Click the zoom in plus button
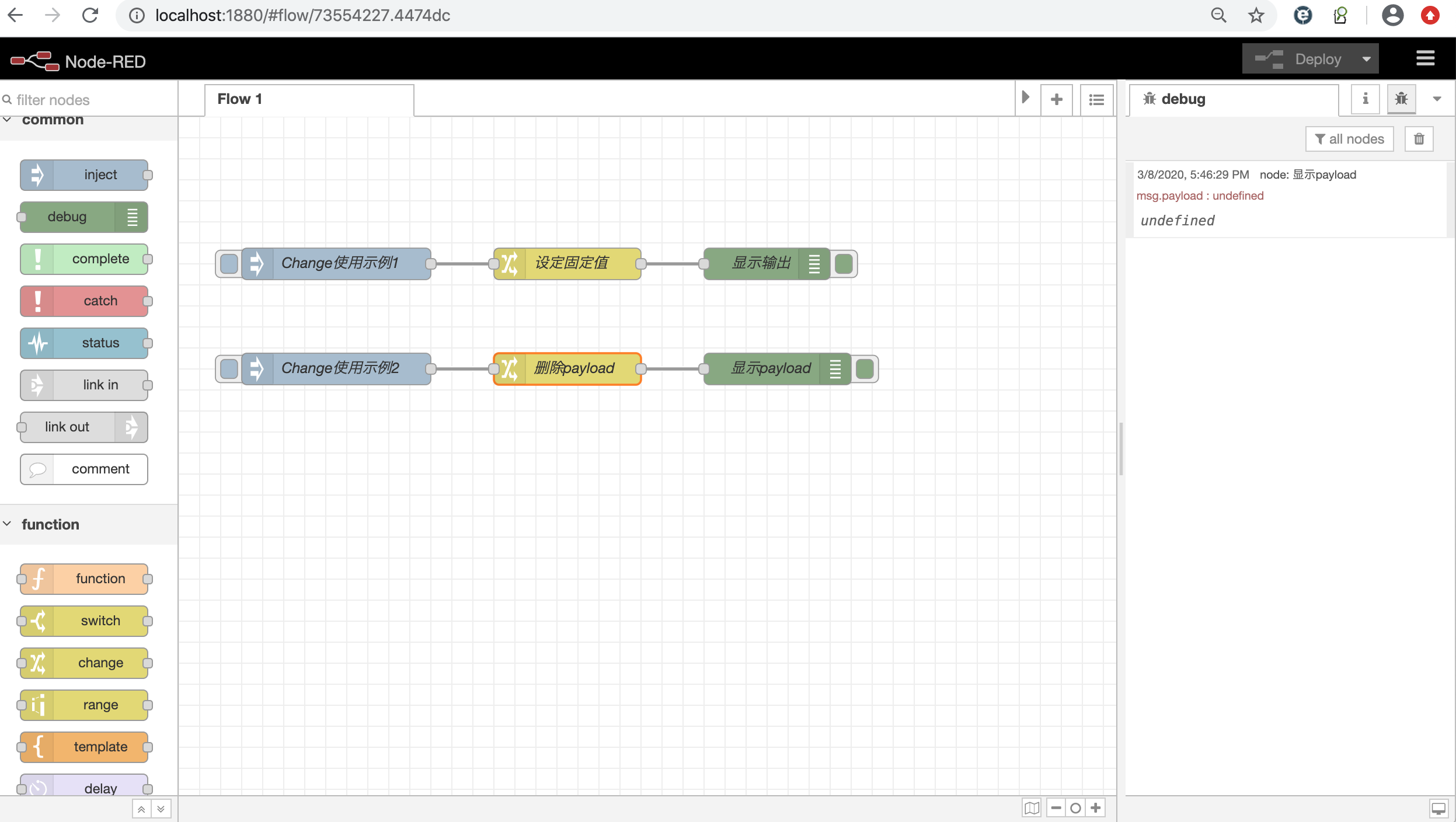This screenshot has height=822, width=1456. [x=1096, y=808]
